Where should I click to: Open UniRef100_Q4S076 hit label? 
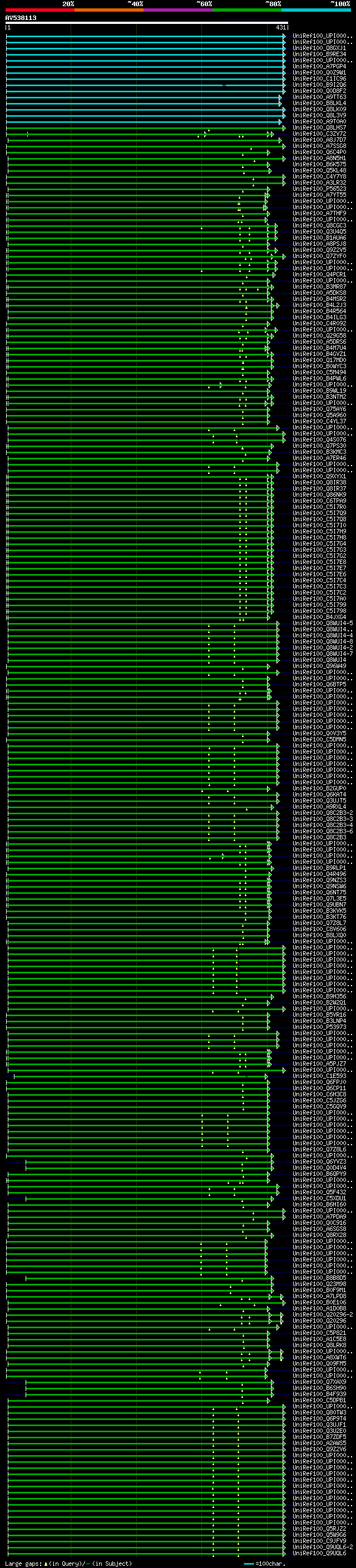tap(319, 439)
